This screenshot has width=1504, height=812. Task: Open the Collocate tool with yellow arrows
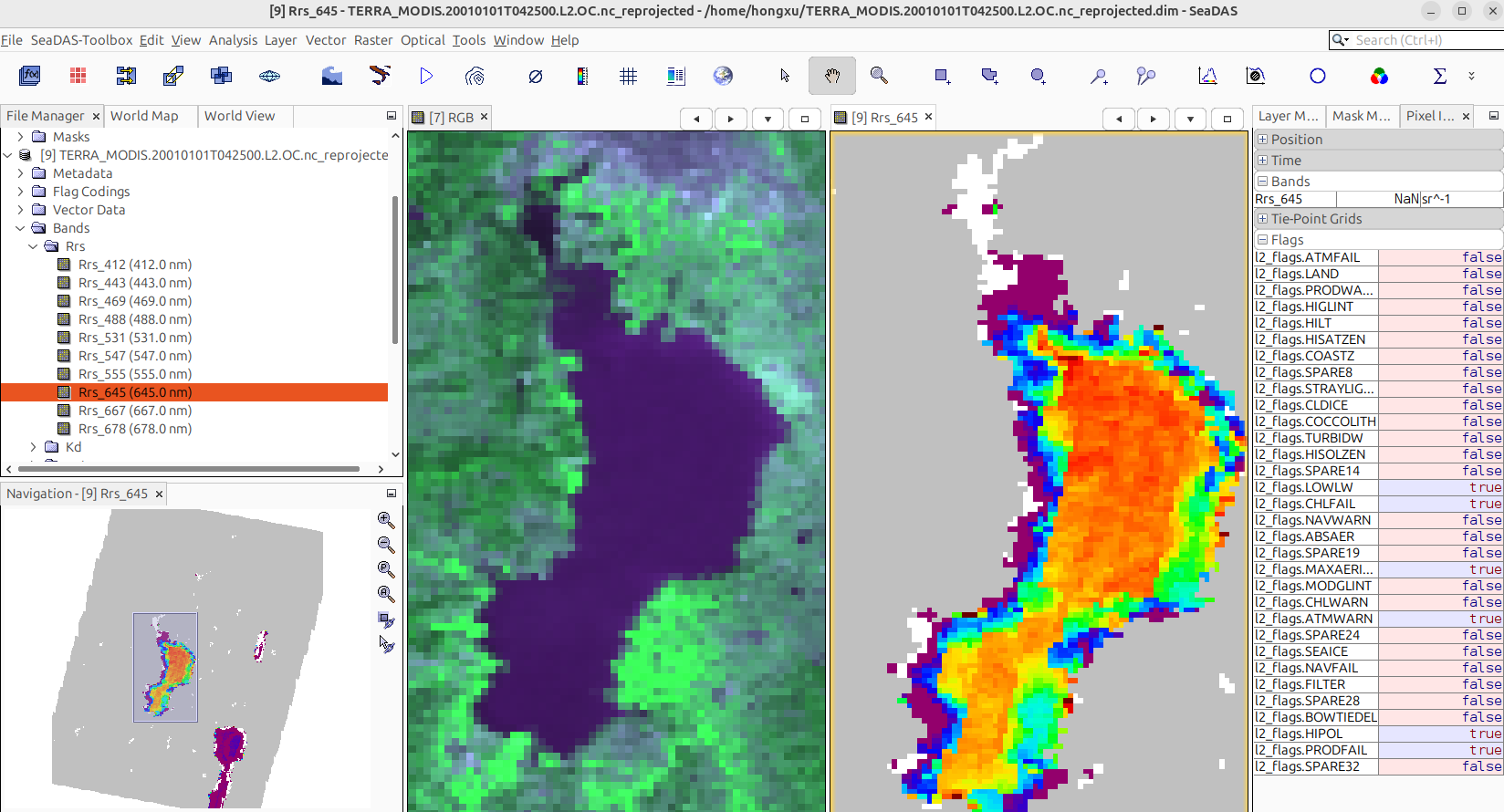click(x=126, y=76)
